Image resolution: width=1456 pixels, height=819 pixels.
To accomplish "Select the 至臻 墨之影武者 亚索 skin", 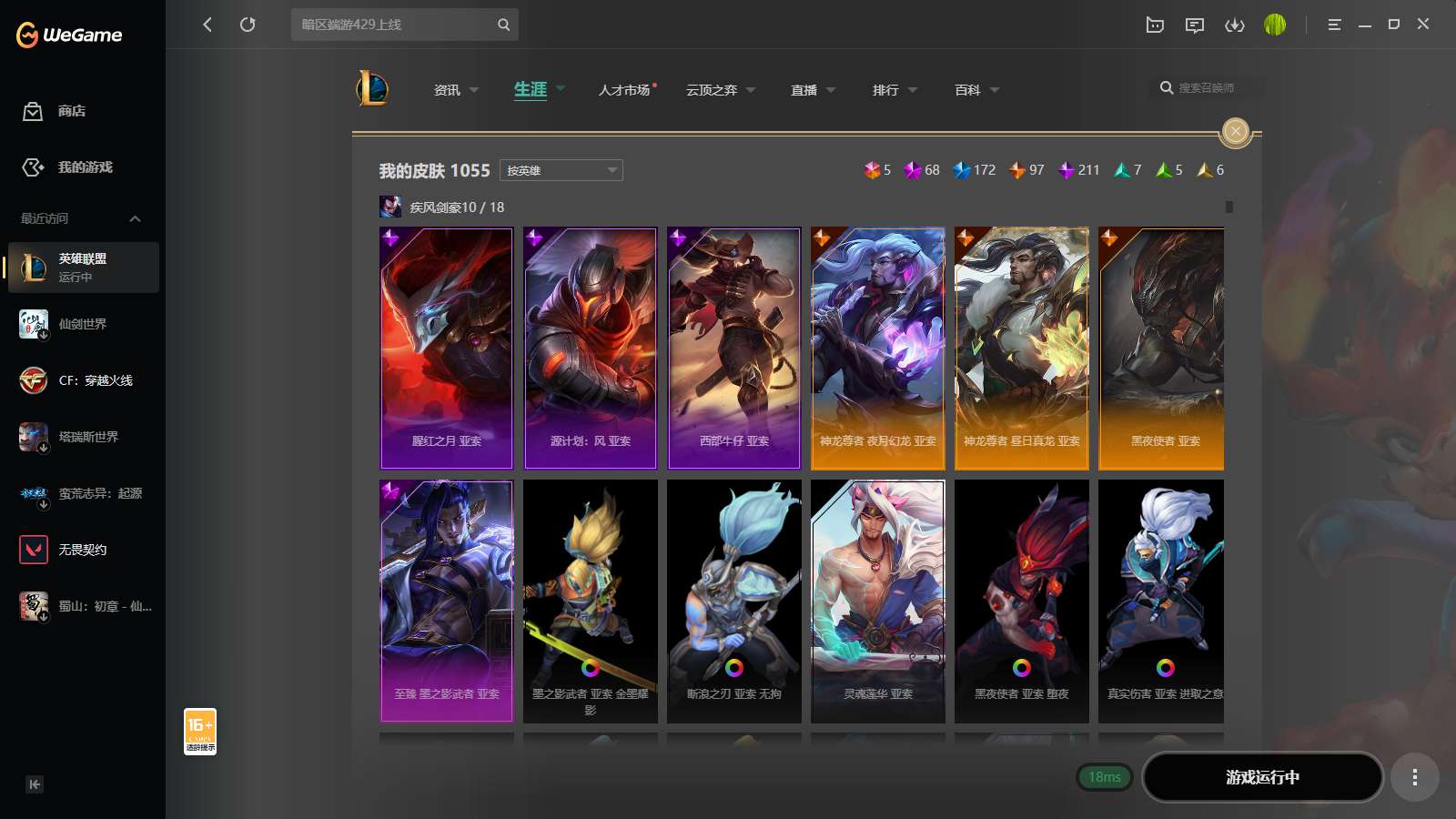I will (447, 602).
